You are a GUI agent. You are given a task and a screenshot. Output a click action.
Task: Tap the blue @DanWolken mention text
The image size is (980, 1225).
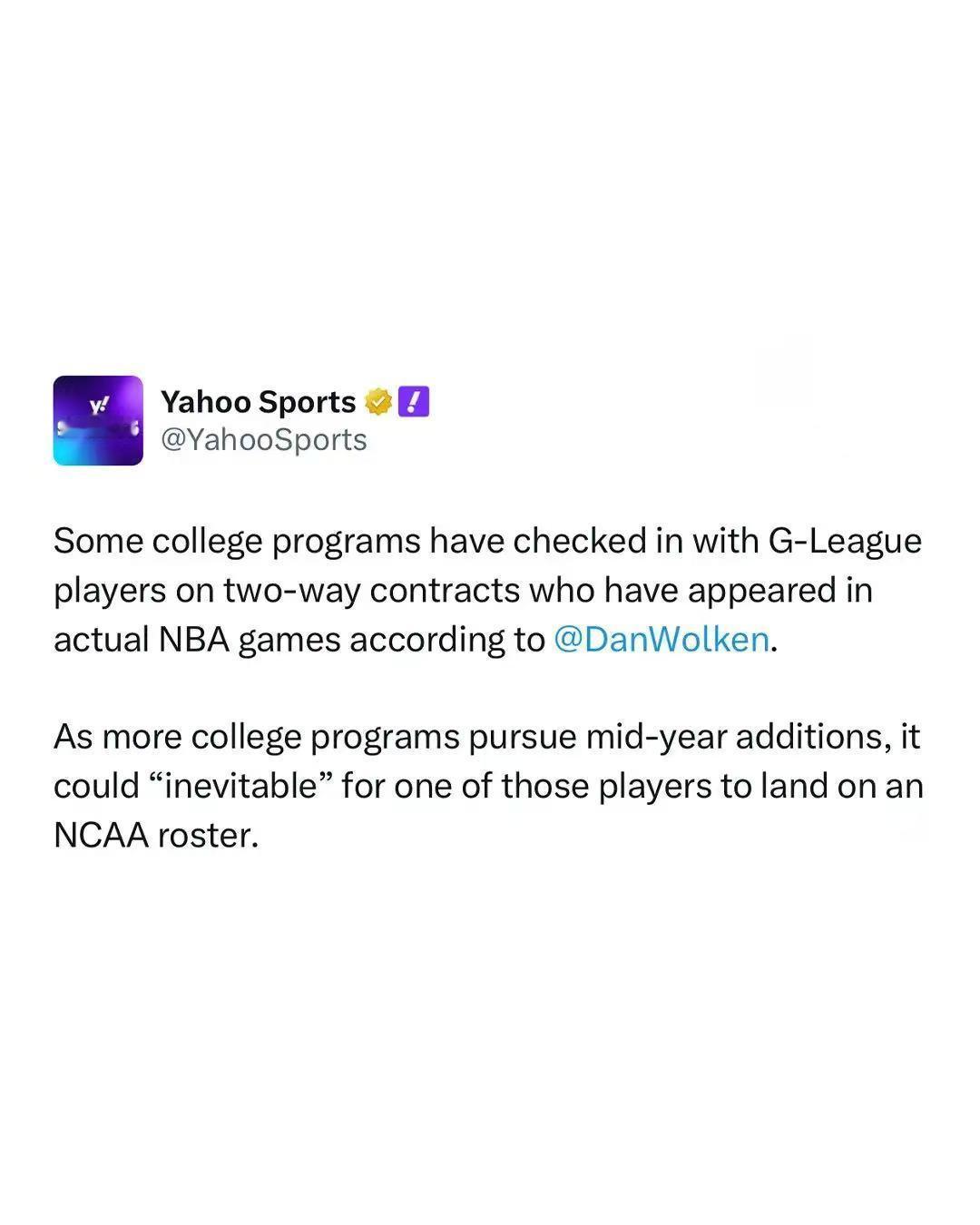click(661, 639)
